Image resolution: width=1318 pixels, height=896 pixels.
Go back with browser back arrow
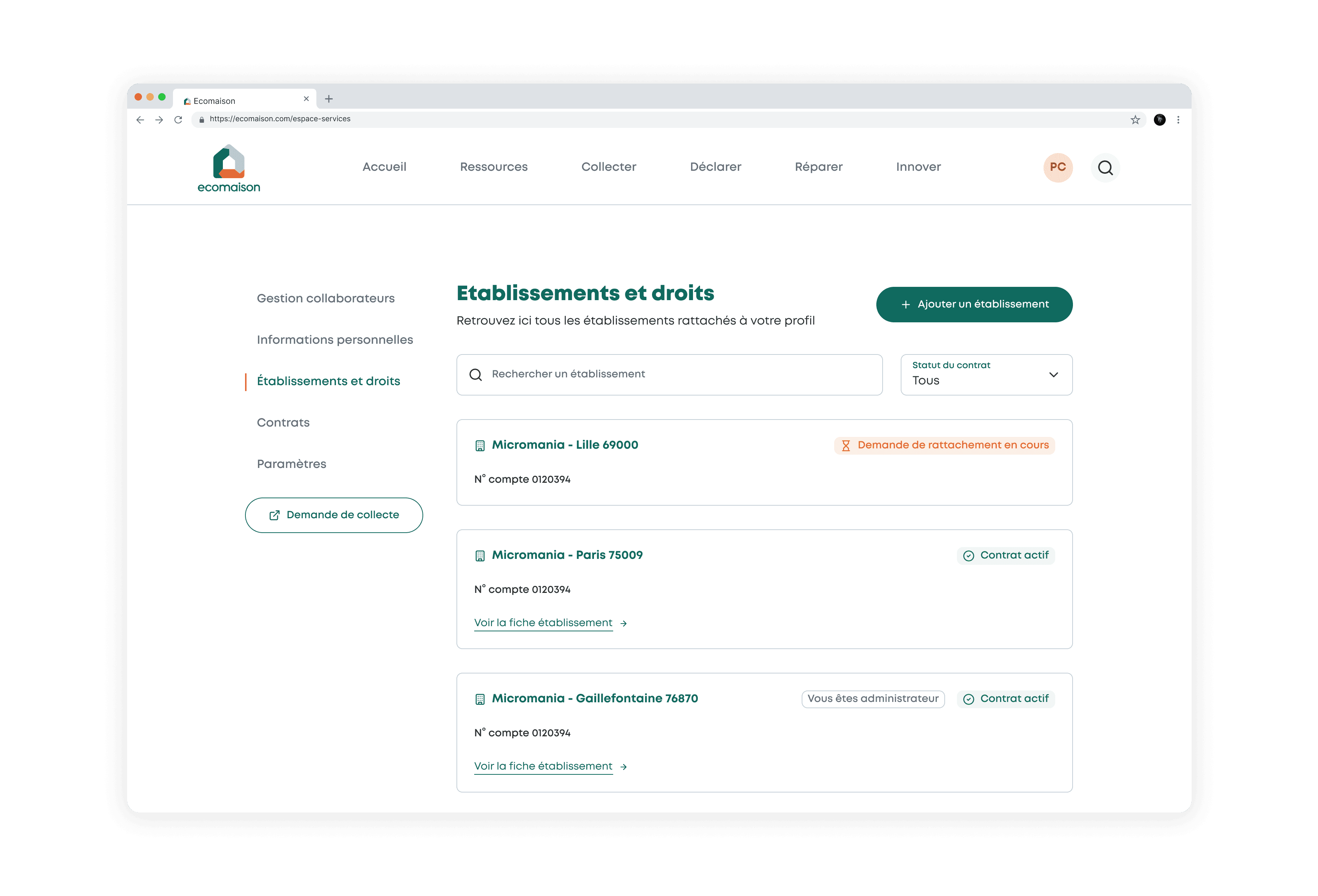[x=140, y=120]
